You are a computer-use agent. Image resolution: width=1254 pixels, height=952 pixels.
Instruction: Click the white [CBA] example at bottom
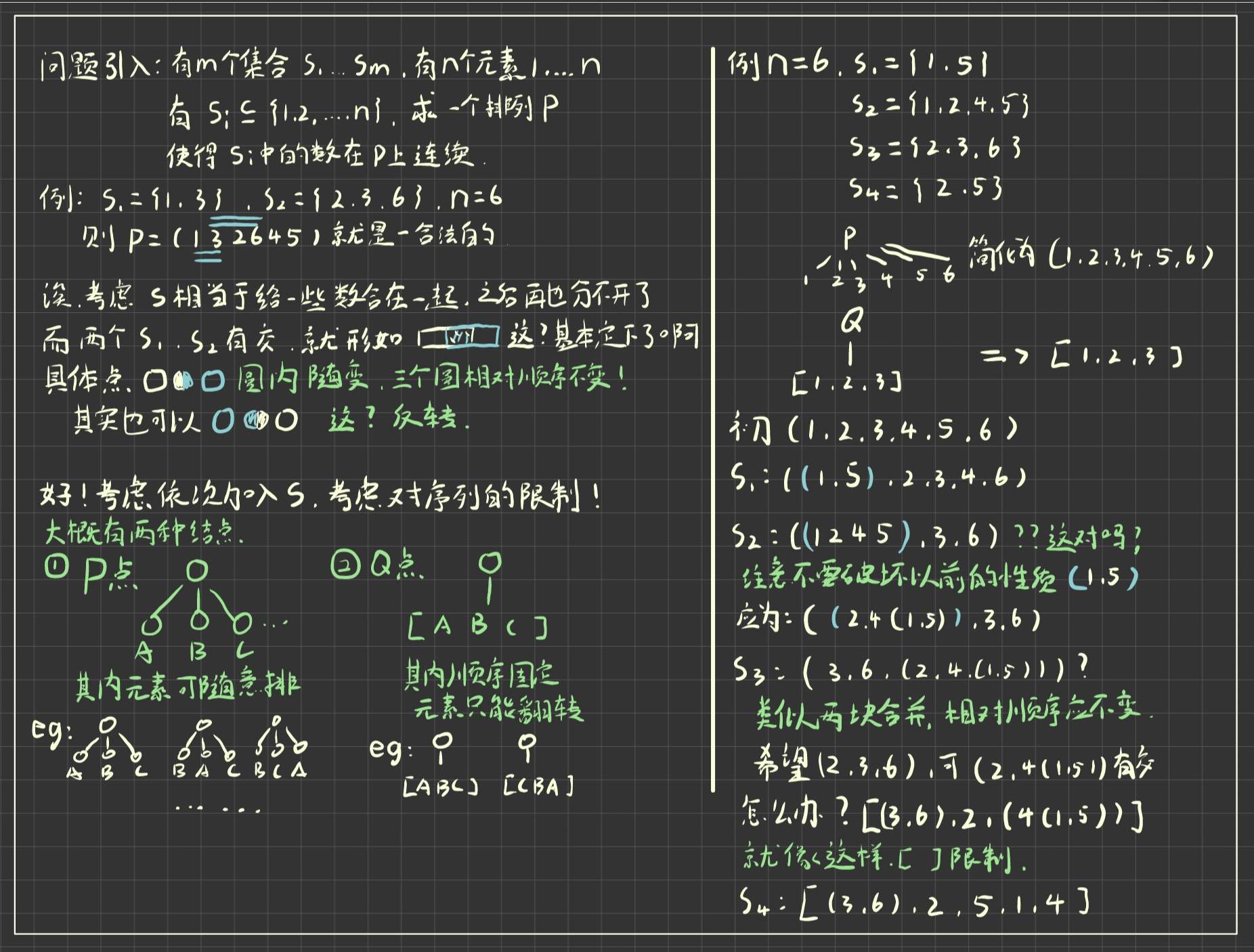point(538,787)
